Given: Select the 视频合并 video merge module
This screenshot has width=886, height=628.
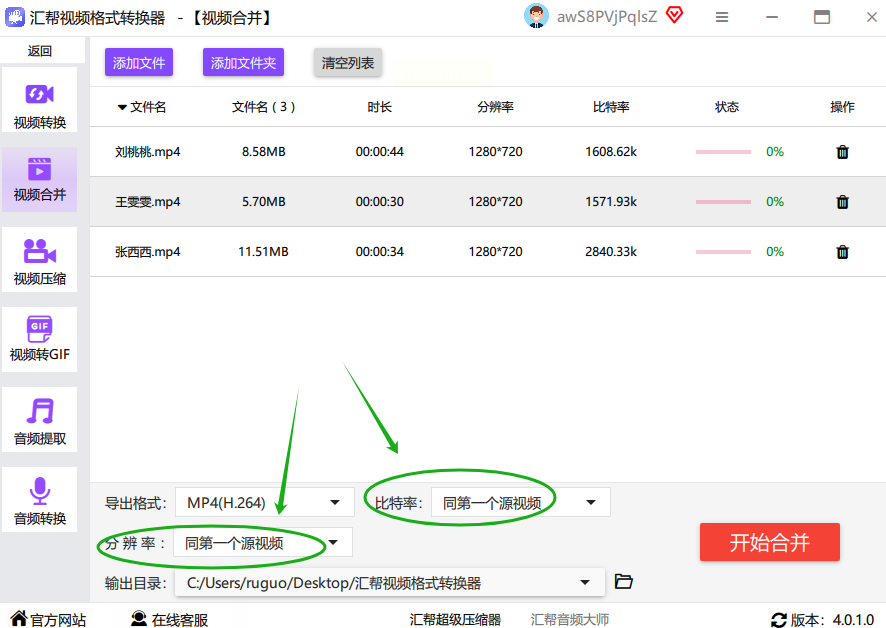Looking at the screenshot, I should (40, 180).
